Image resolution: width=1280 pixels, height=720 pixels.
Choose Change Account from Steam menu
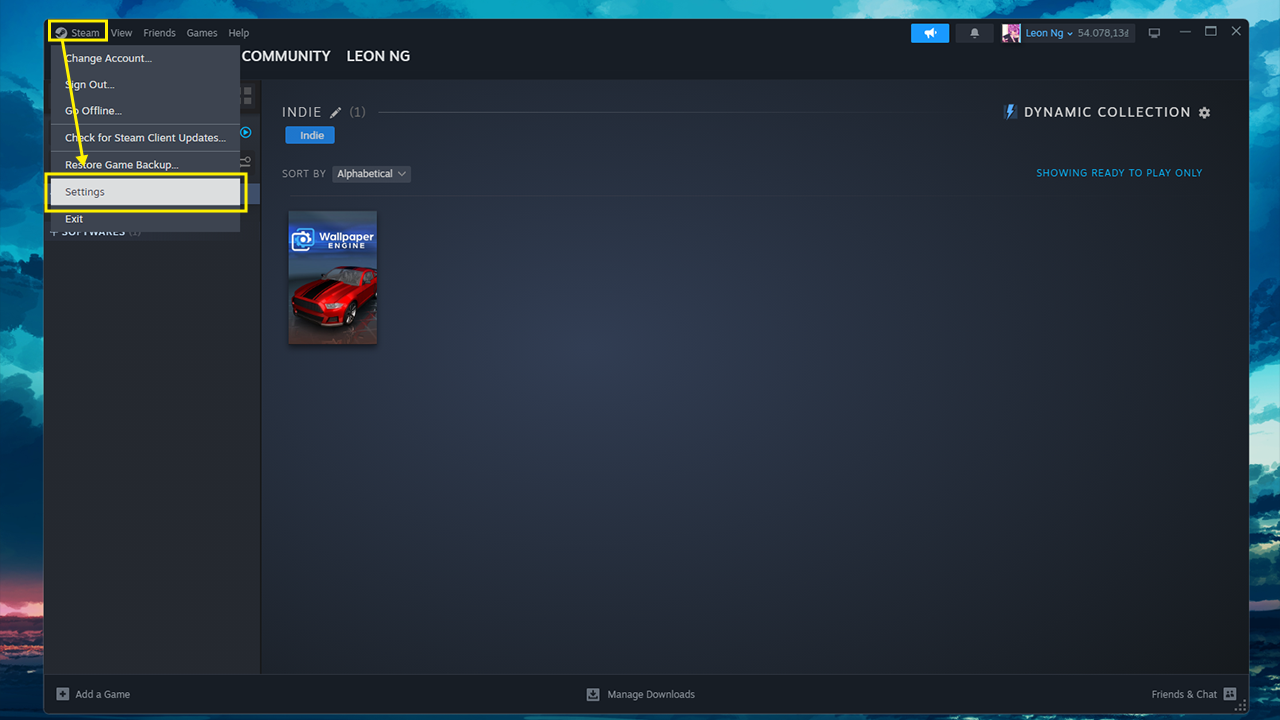pyautogui.click(x=146, y=58)
